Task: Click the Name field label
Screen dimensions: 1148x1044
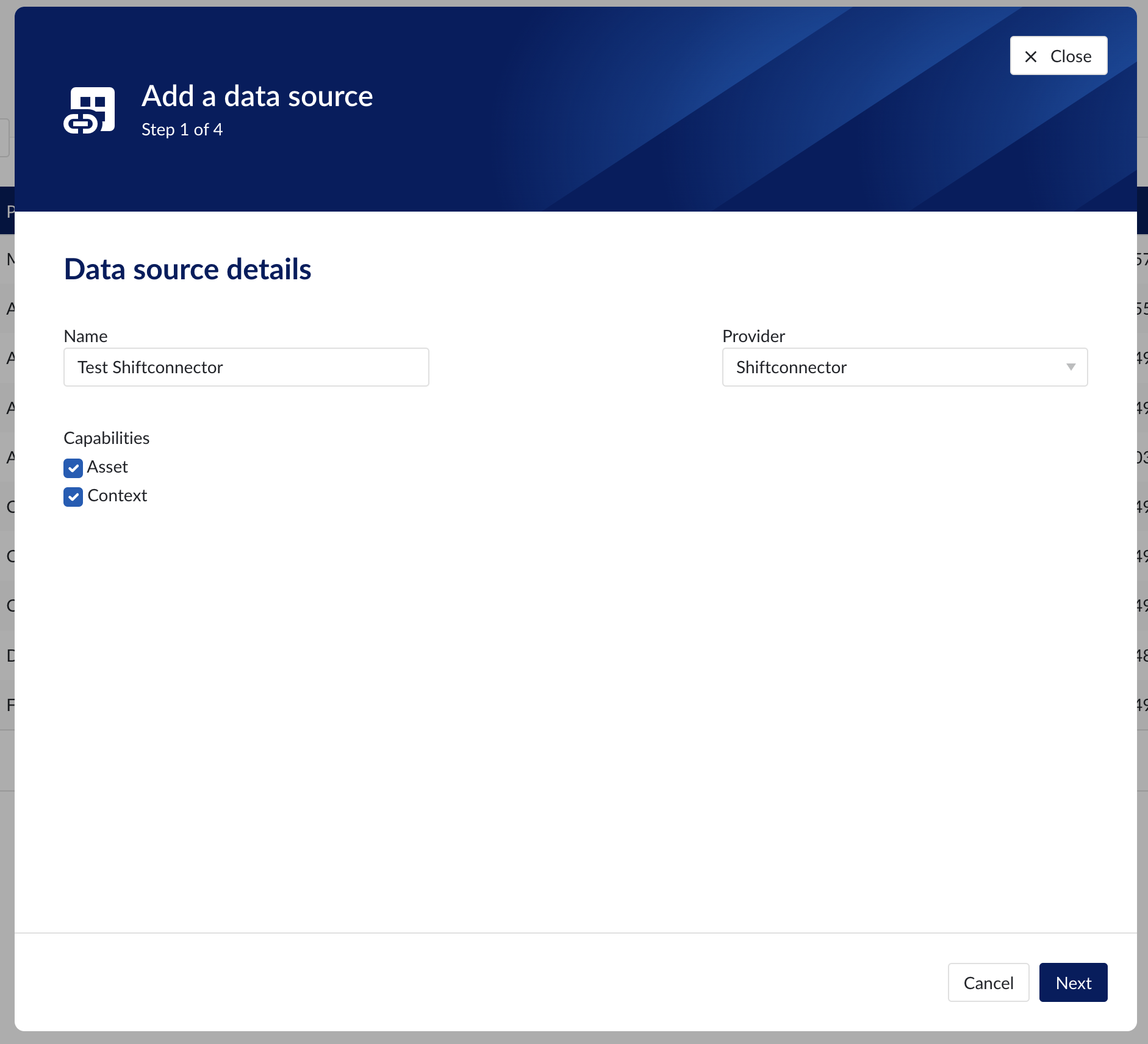Action: pyautogui.click(x=85, y=336)
